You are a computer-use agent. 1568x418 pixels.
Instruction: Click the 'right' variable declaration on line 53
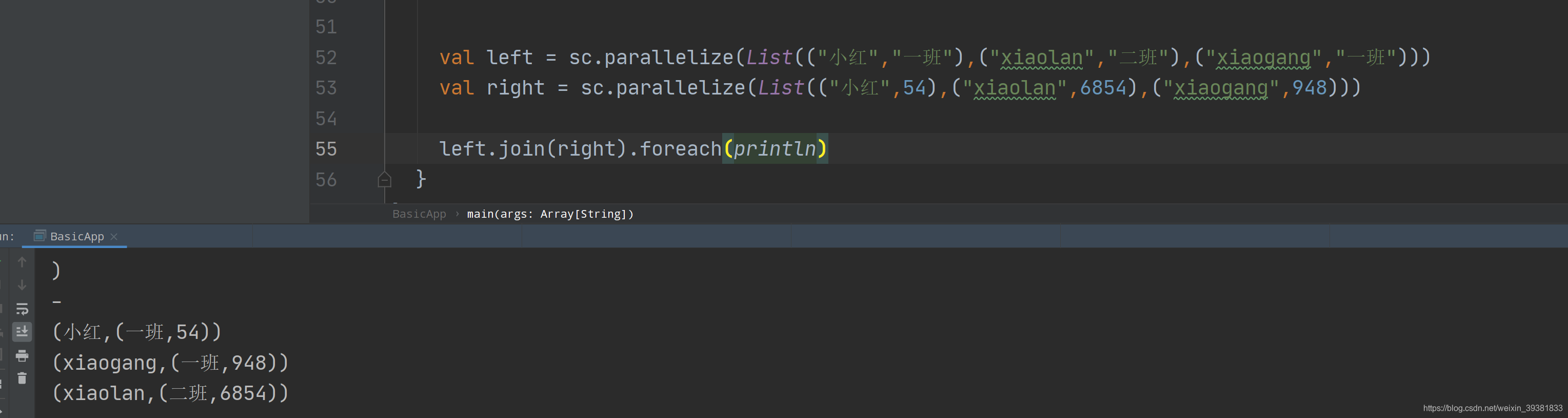515,88
